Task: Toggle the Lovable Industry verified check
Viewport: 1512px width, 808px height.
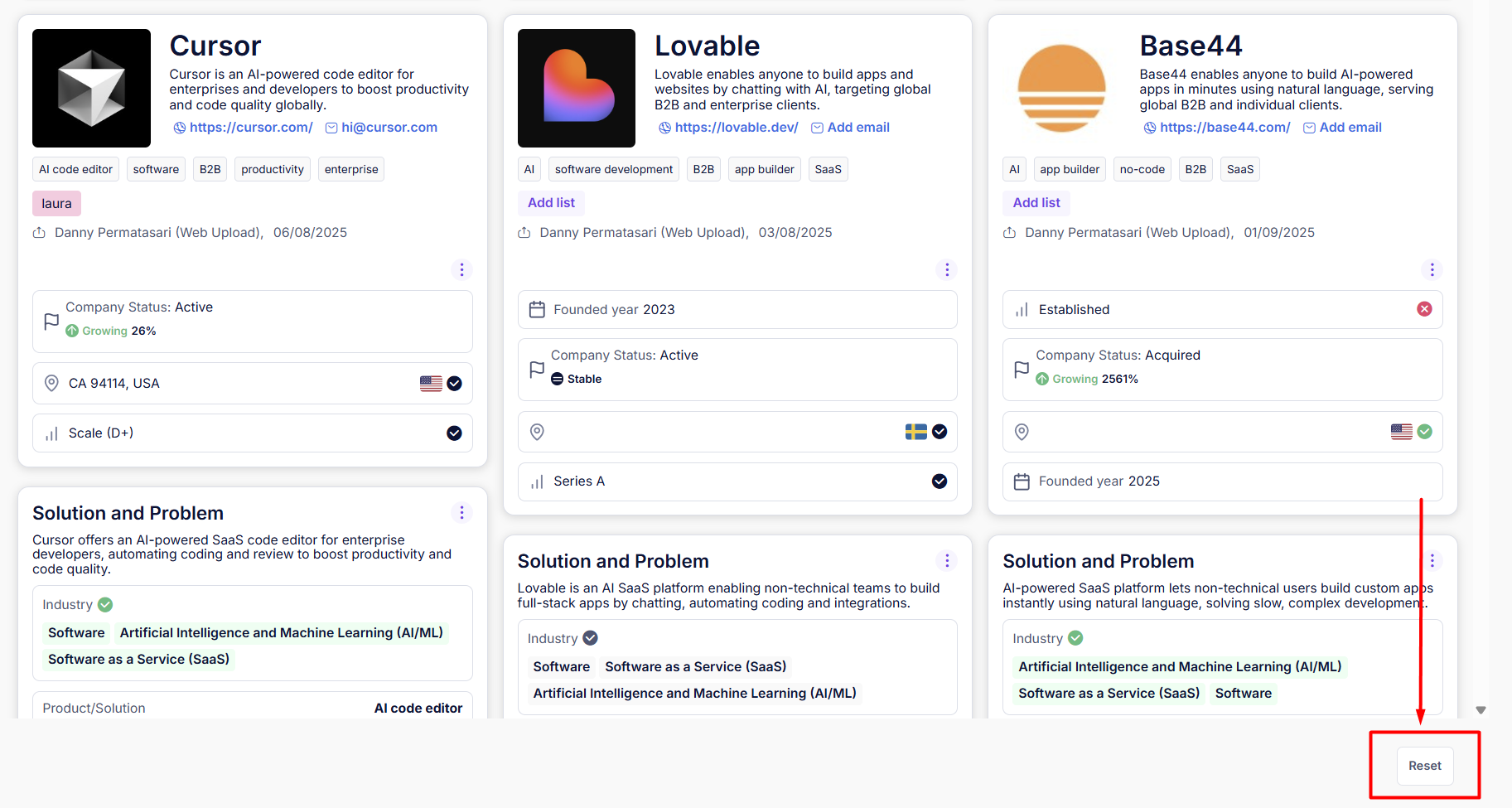Action: pyautogui.click(x=590, y=638)
